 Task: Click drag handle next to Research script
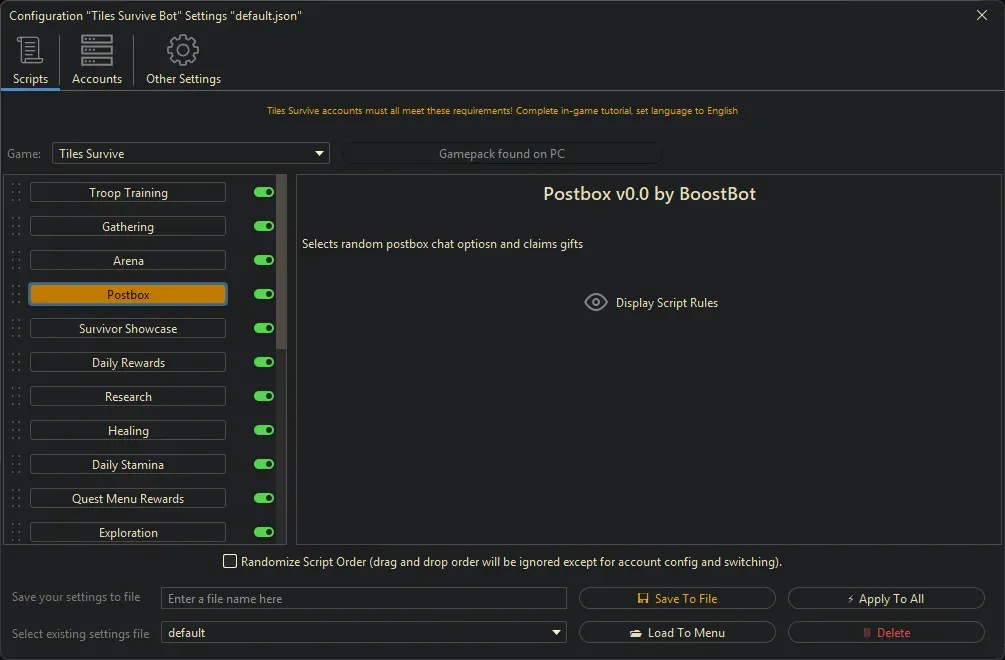16,397
